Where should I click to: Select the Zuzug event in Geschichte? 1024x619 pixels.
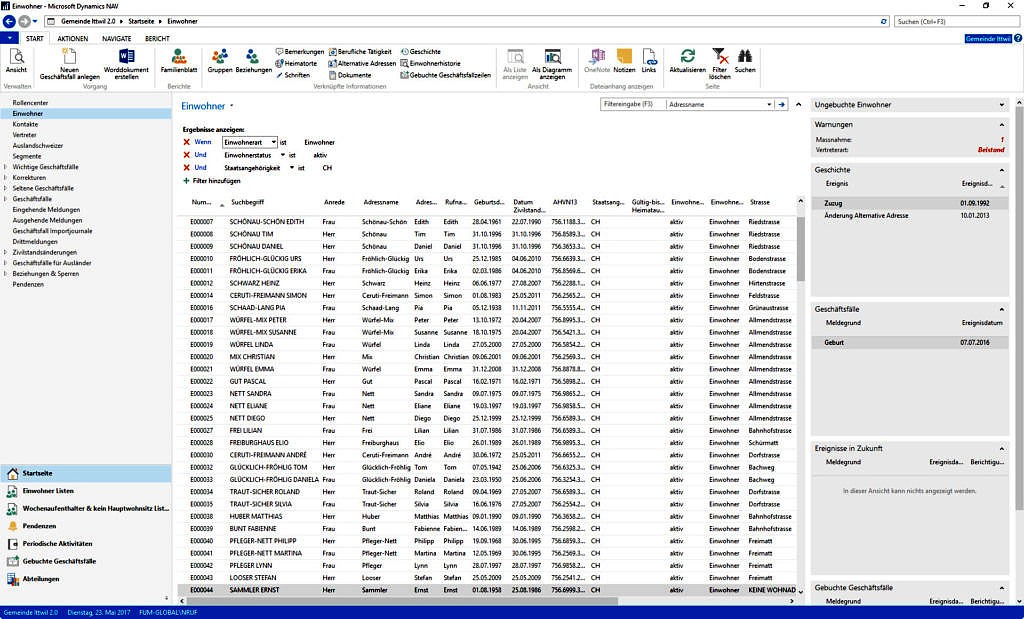pos(909,204)
